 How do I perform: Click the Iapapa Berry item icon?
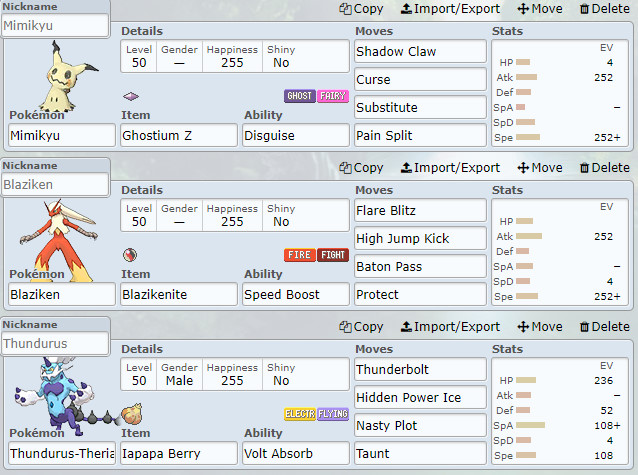[132, 414]
